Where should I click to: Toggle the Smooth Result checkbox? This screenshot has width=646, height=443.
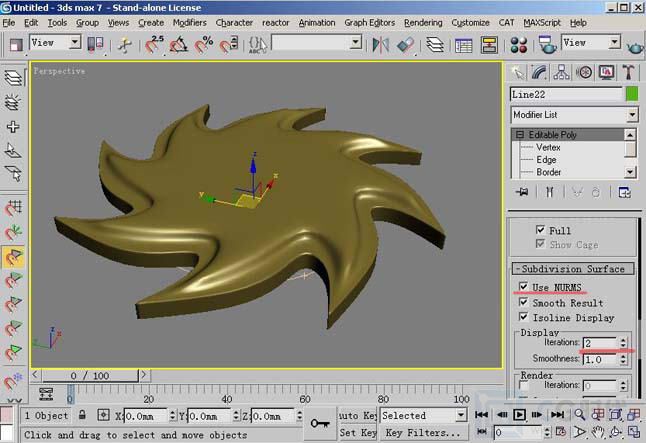(x=523, y=302)
